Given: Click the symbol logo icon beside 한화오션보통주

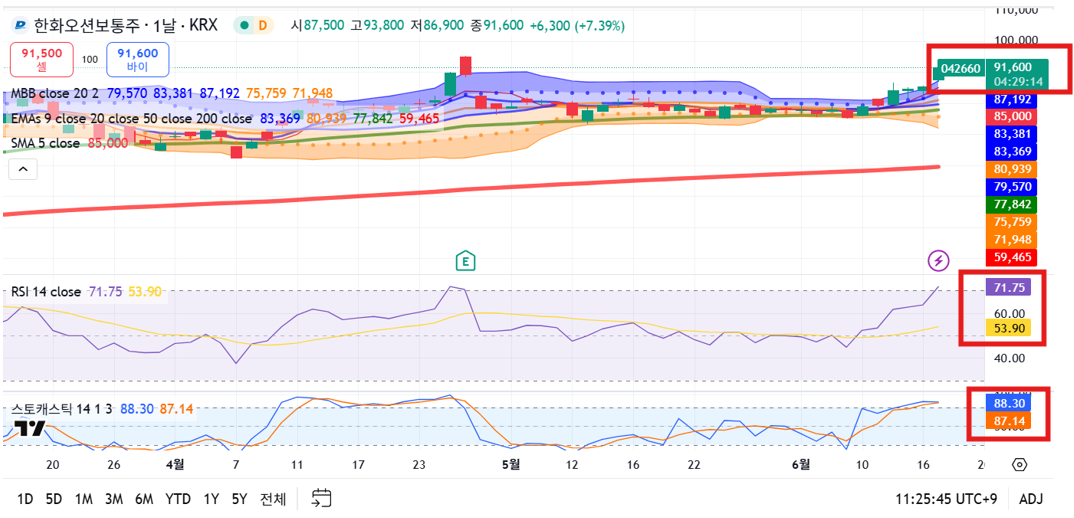Looking at the screenshot, I should pyautogui.click(x=21, y=25).
